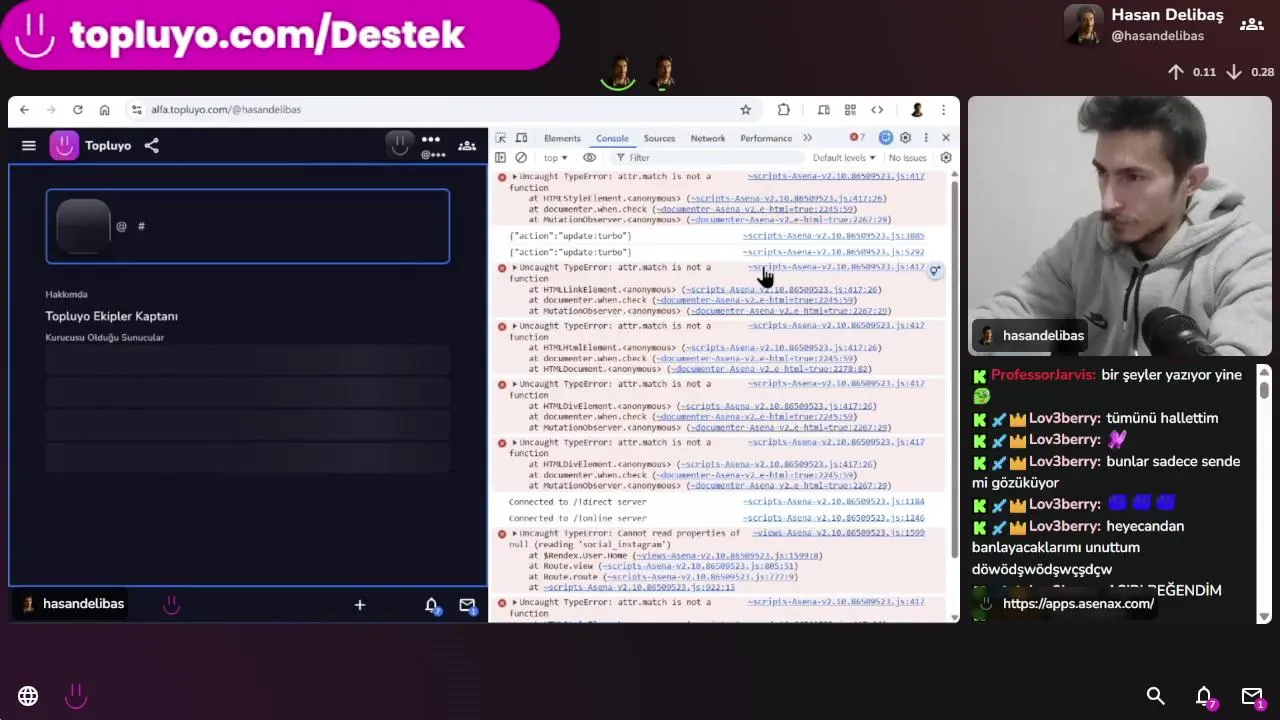This screenshot has width=1280, height=720.
Task: Show more DevTools tabs with the double chevron
Action: 808,138
